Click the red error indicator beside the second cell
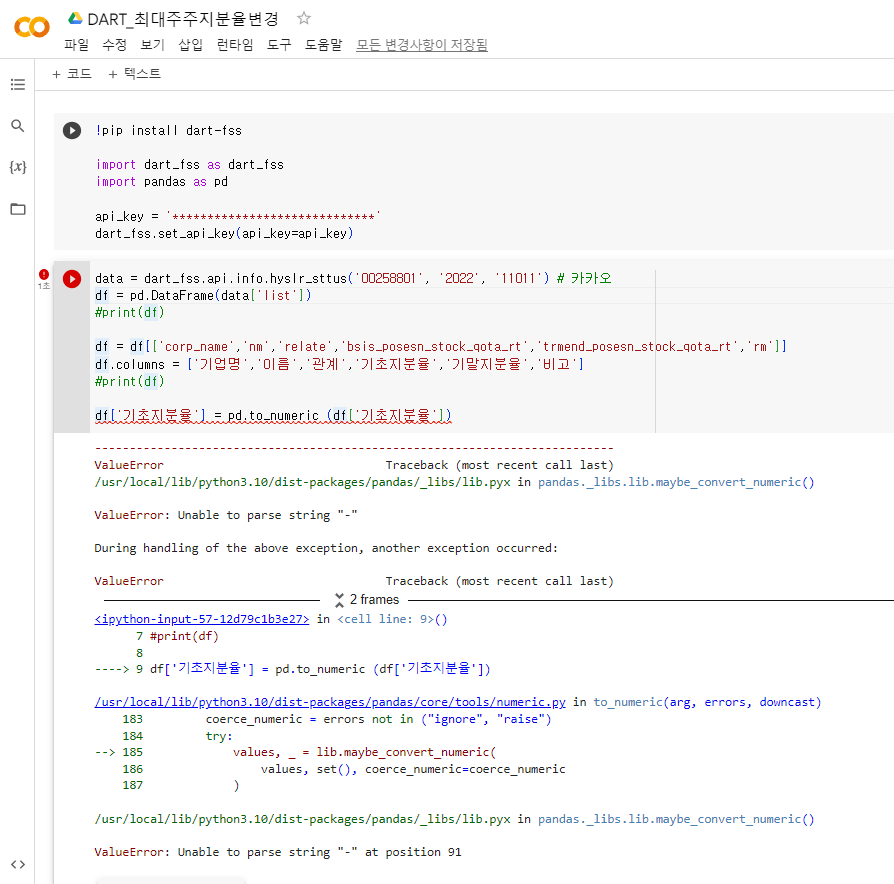Viewport: 894px width, 884px height. 44,274
